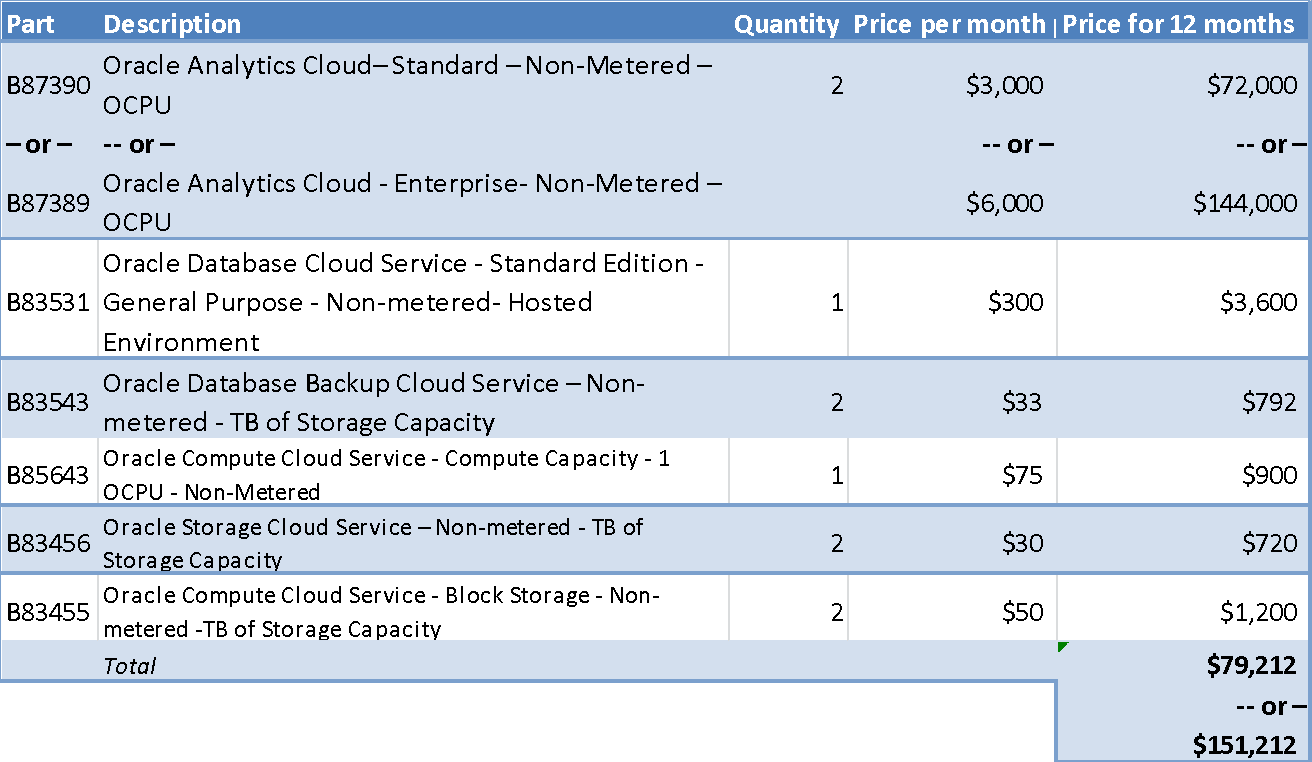This screenshot has height=762, width=1312.
Task: Click the $3,600 yearly price cell
Action: pyautogui.click(x=1259, y=302)
